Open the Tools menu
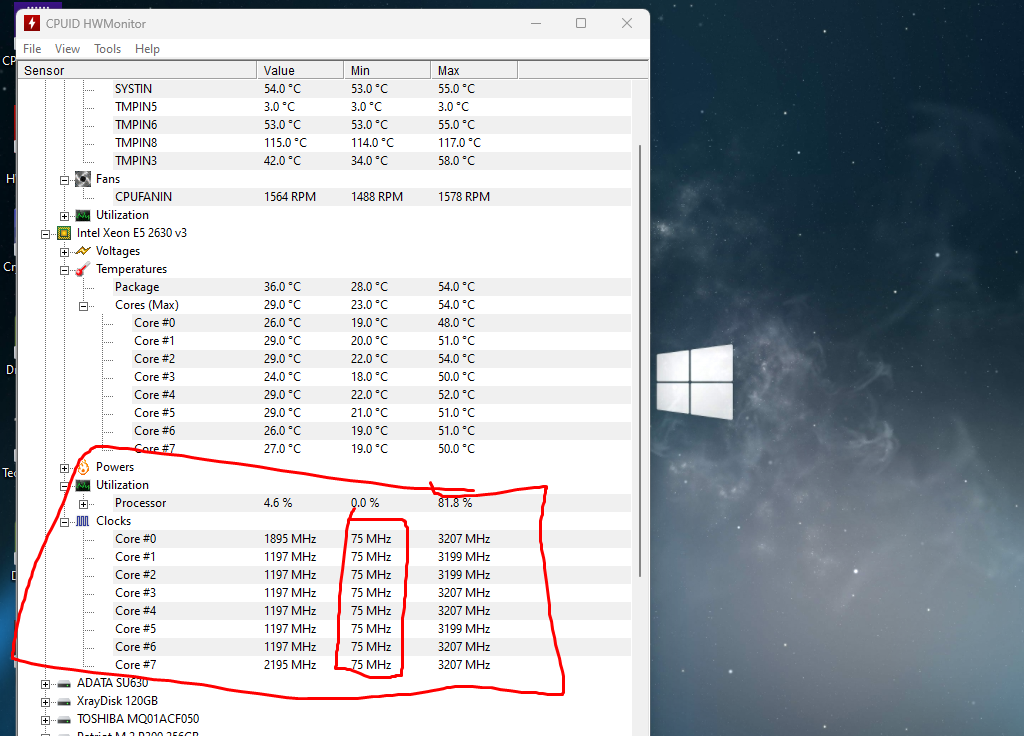 tap(107, 49)
